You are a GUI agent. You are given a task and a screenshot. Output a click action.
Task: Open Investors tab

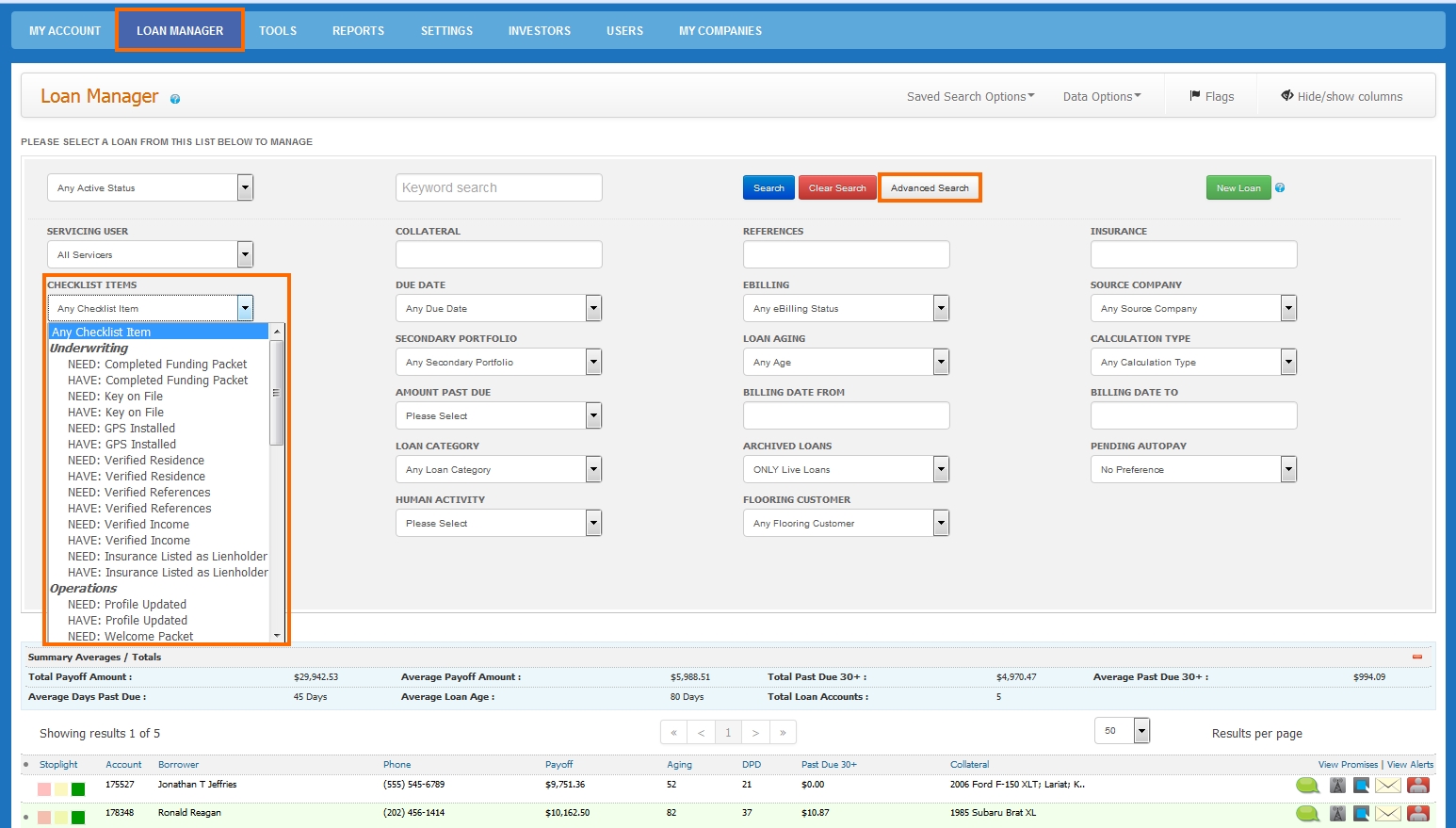pyautogui.click(x=540, y=30)
